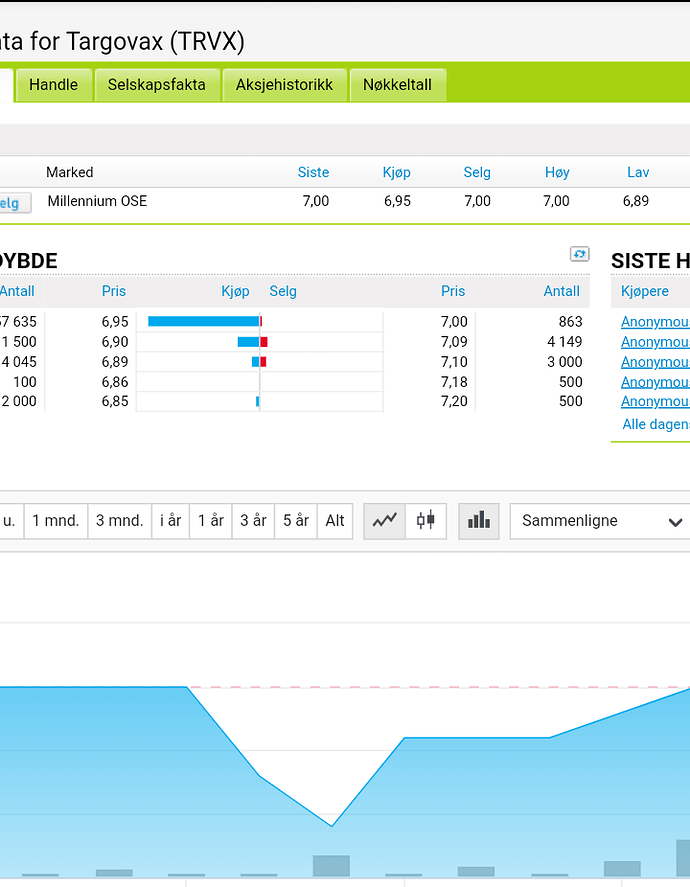Open the Nøkkeltall tab
The image size is (690, 887).
click(397, 85)
